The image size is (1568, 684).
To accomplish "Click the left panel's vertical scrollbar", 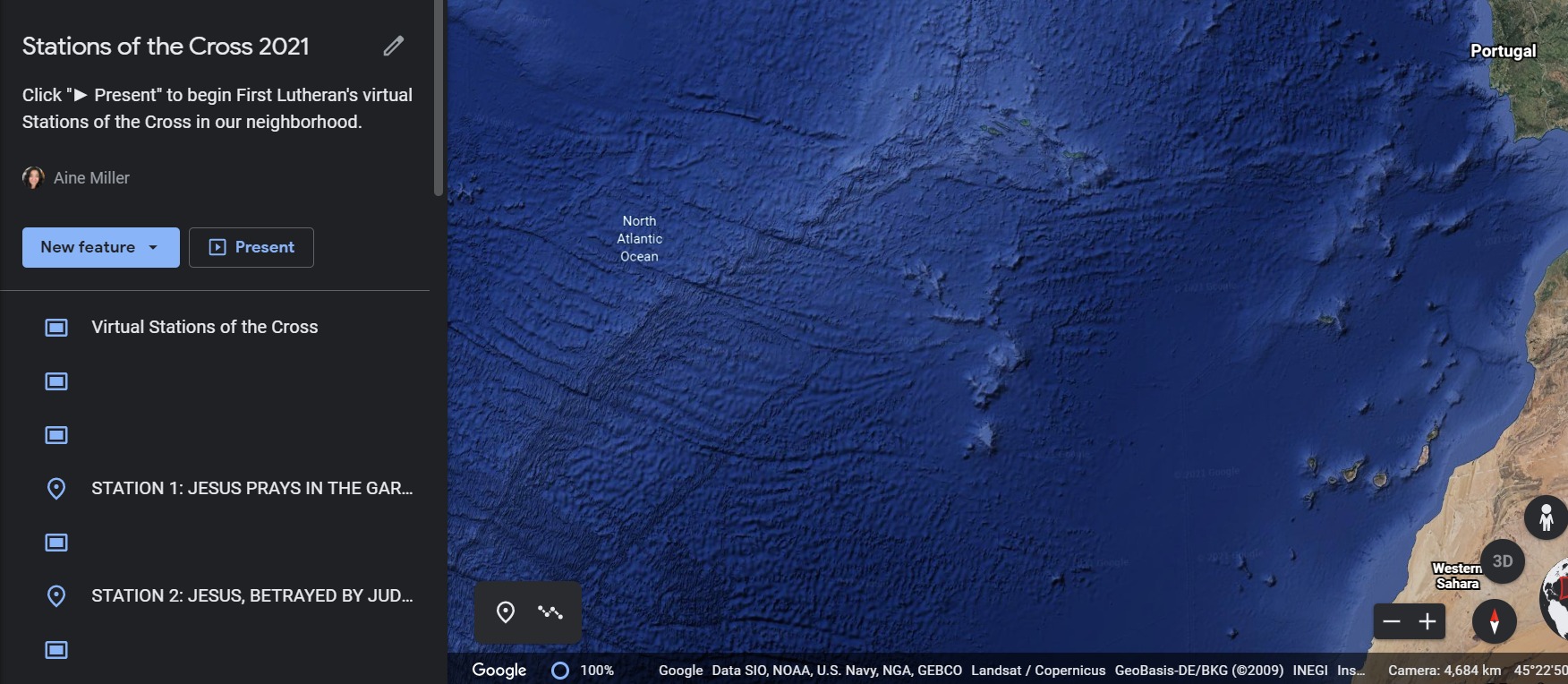I will pos(439,98).
